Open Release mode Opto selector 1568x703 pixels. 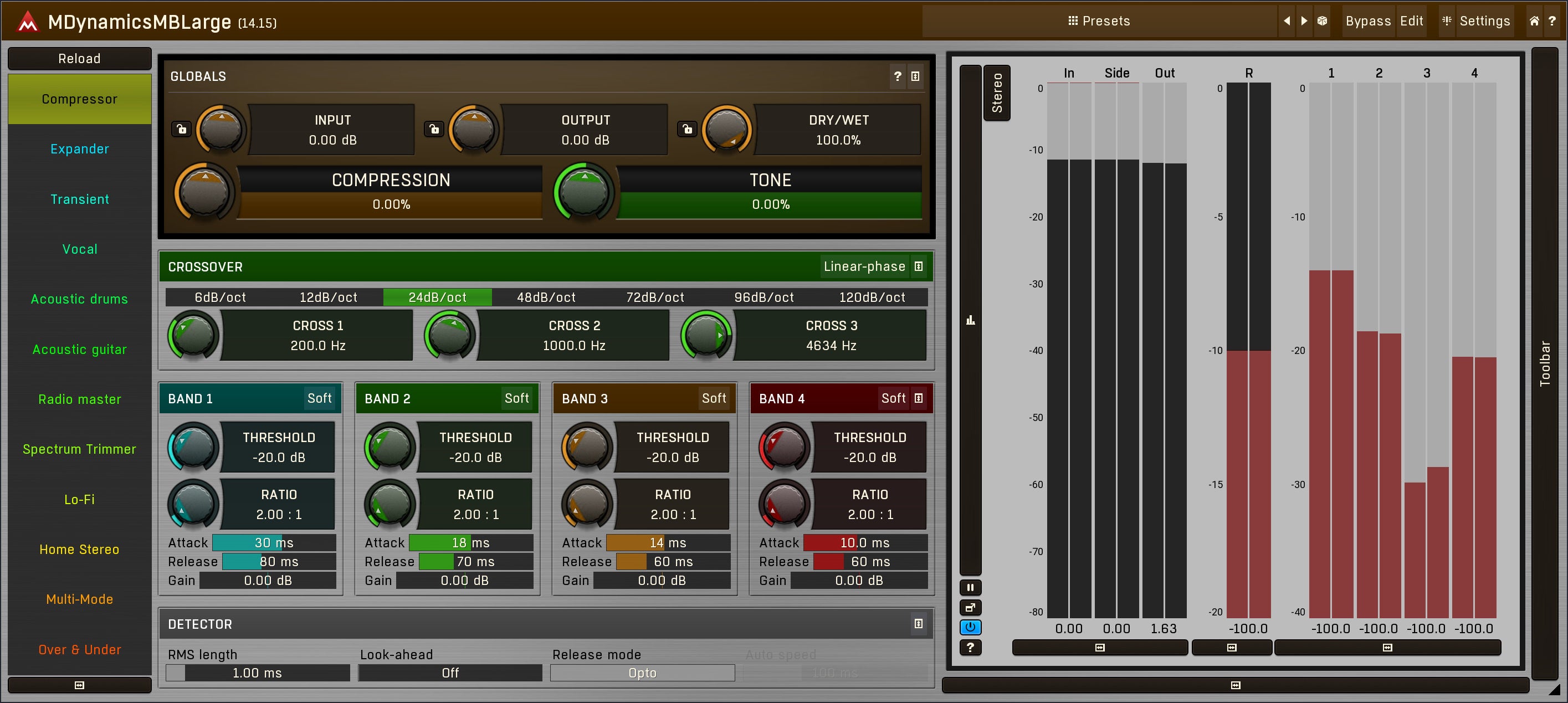pyautogui.click(x=642, y=673)
